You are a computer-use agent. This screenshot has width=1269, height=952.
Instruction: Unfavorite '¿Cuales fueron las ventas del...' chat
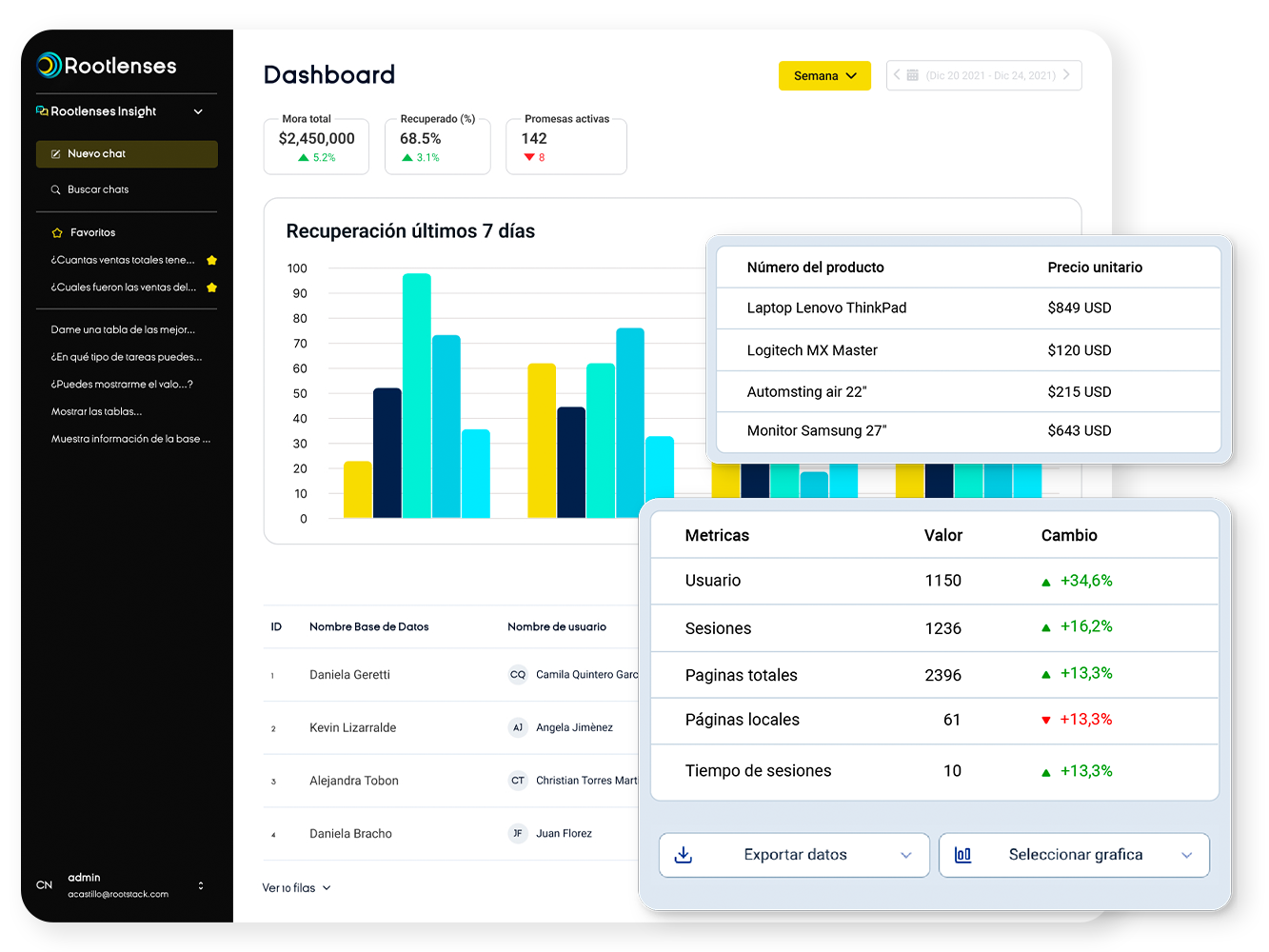click(x=210, y=287)
